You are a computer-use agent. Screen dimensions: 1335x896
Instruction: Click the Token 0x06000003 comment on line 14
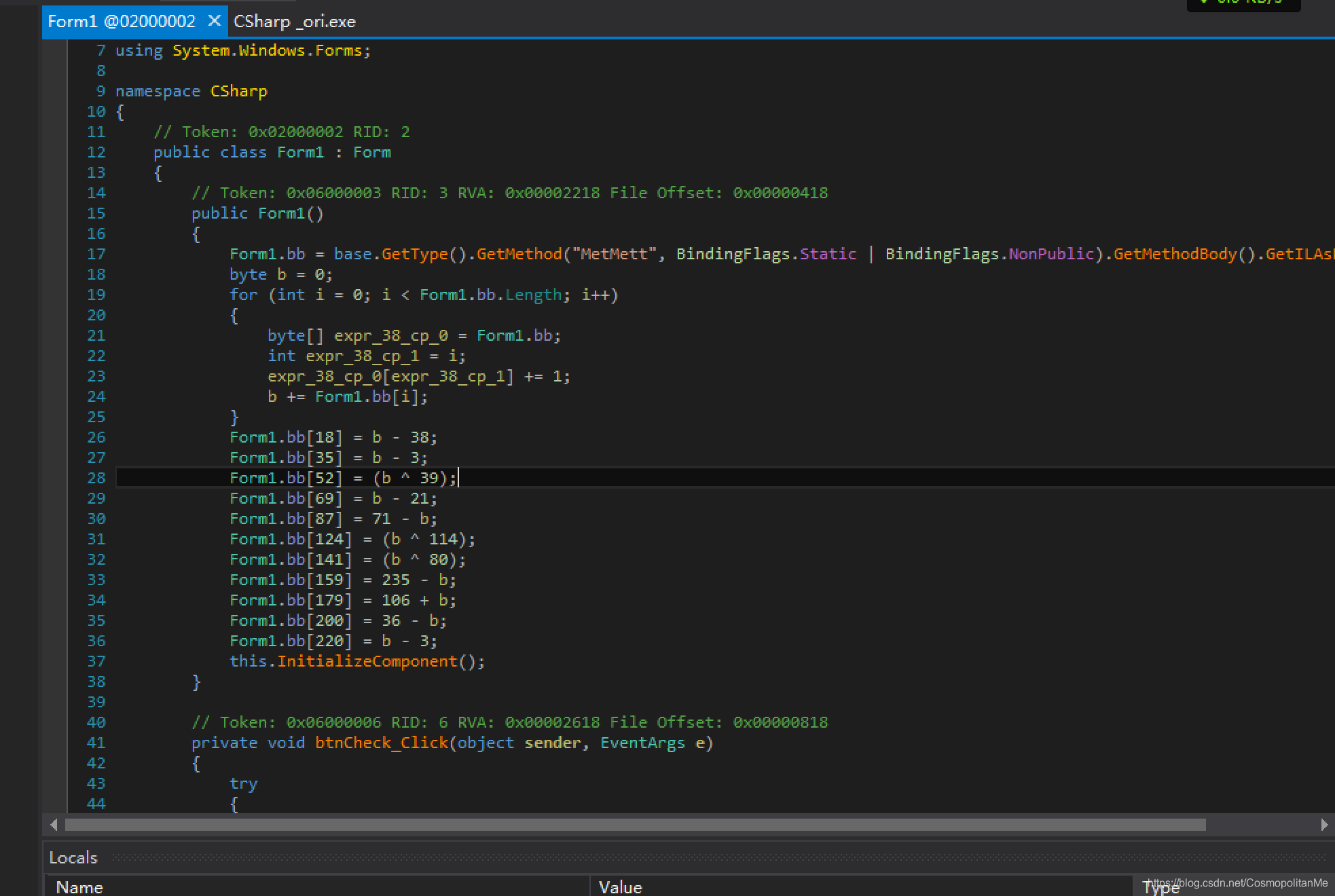click(510, 193)
